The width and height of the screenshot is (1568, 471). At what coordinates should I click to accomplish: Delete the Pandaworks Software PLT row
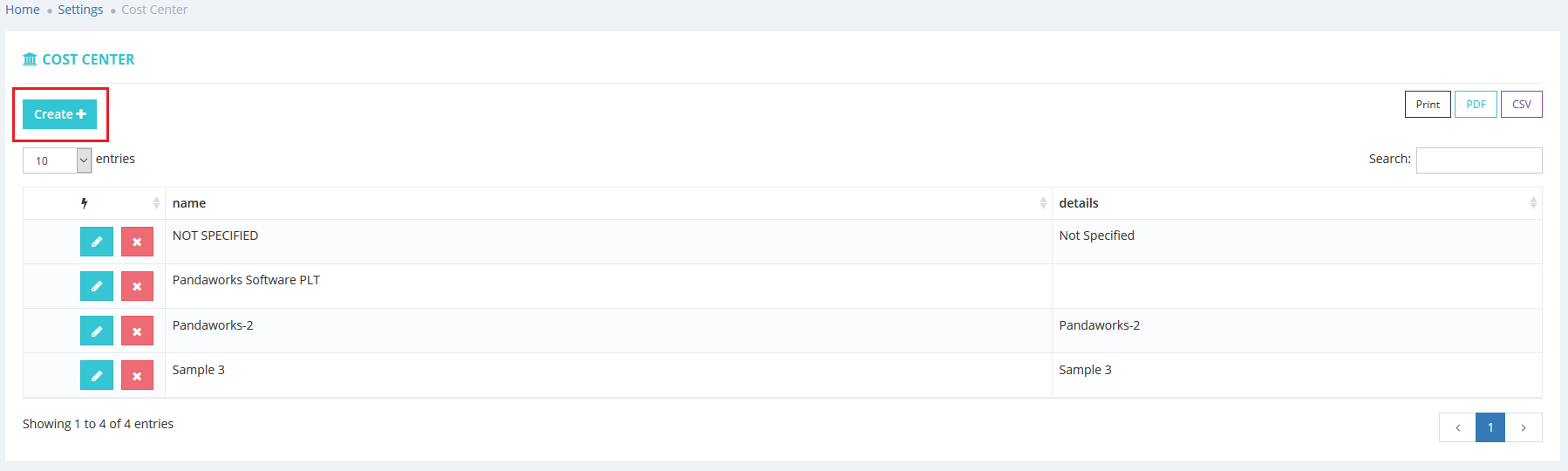(137, 286)
